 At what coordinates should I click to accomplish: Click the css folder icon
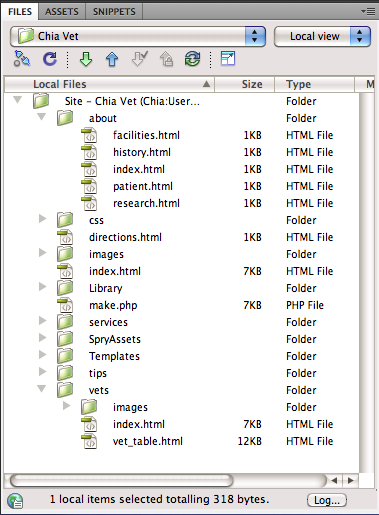(65, 220)
